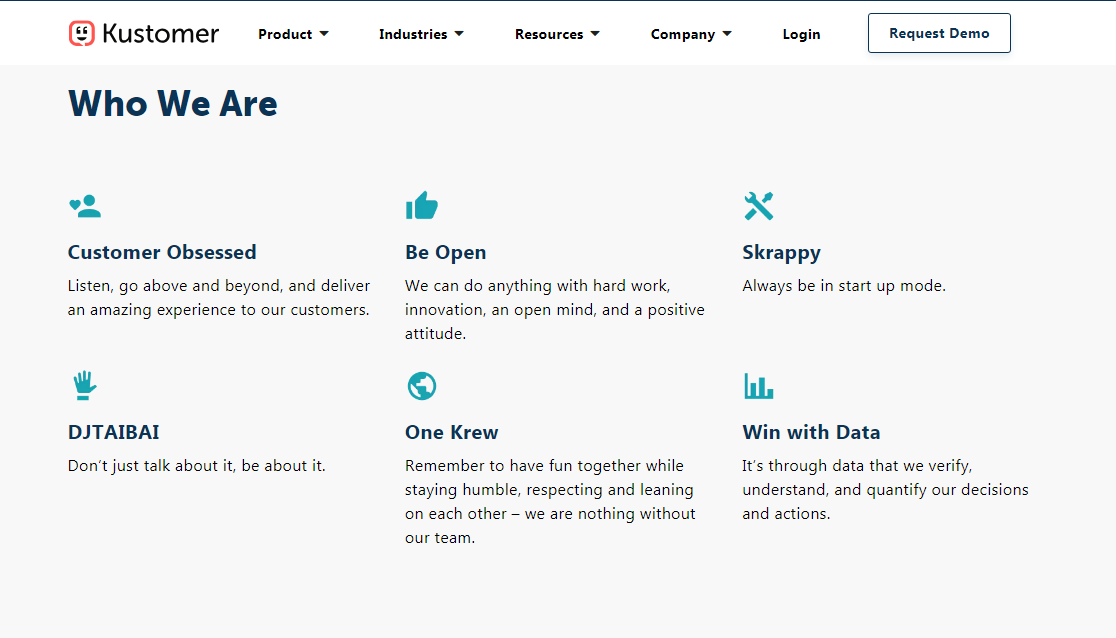Expand the Industries dropdown arrow
This screenshot has height=638, width=1116.
(x=459, y=34)
